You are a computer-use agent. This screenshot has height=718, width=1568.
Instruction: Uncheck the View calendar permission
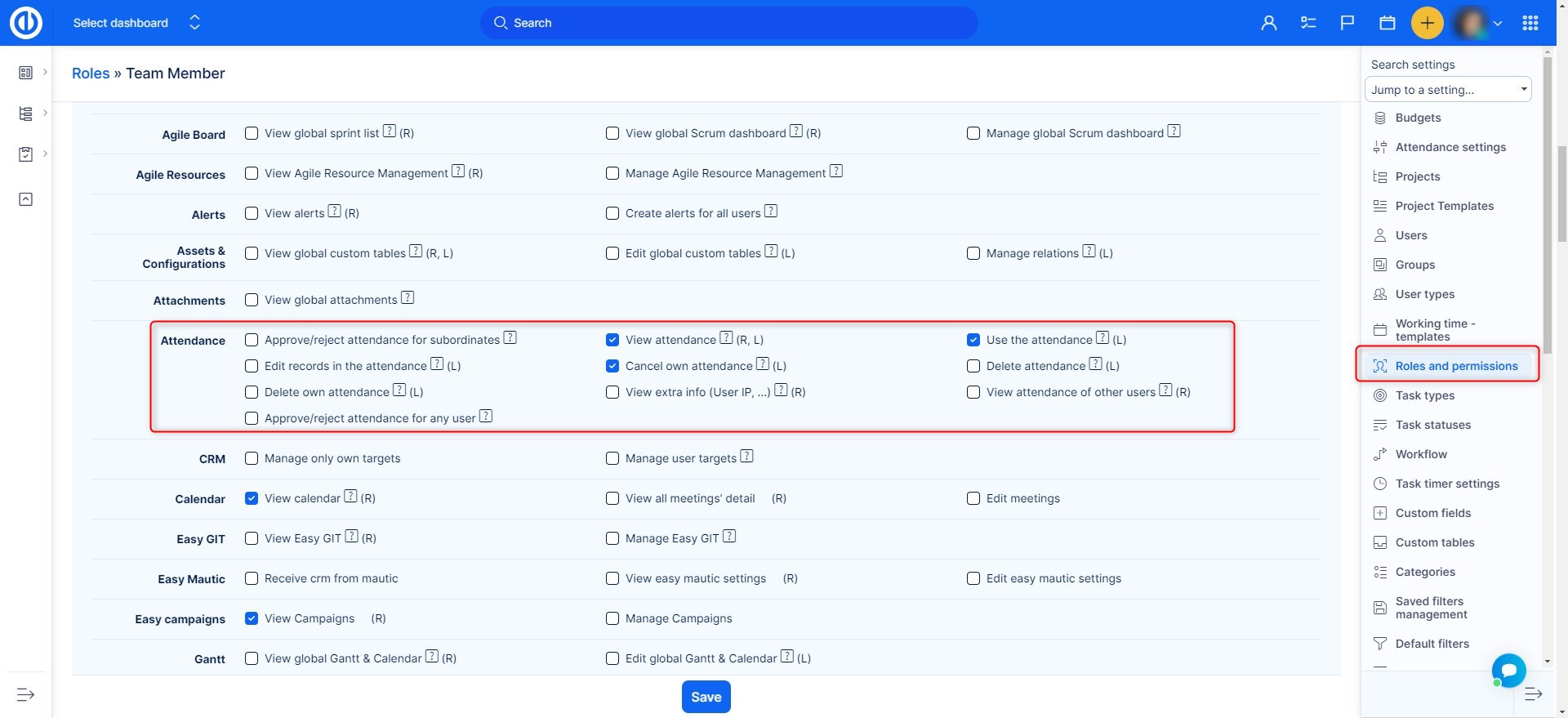click(252, 498)
